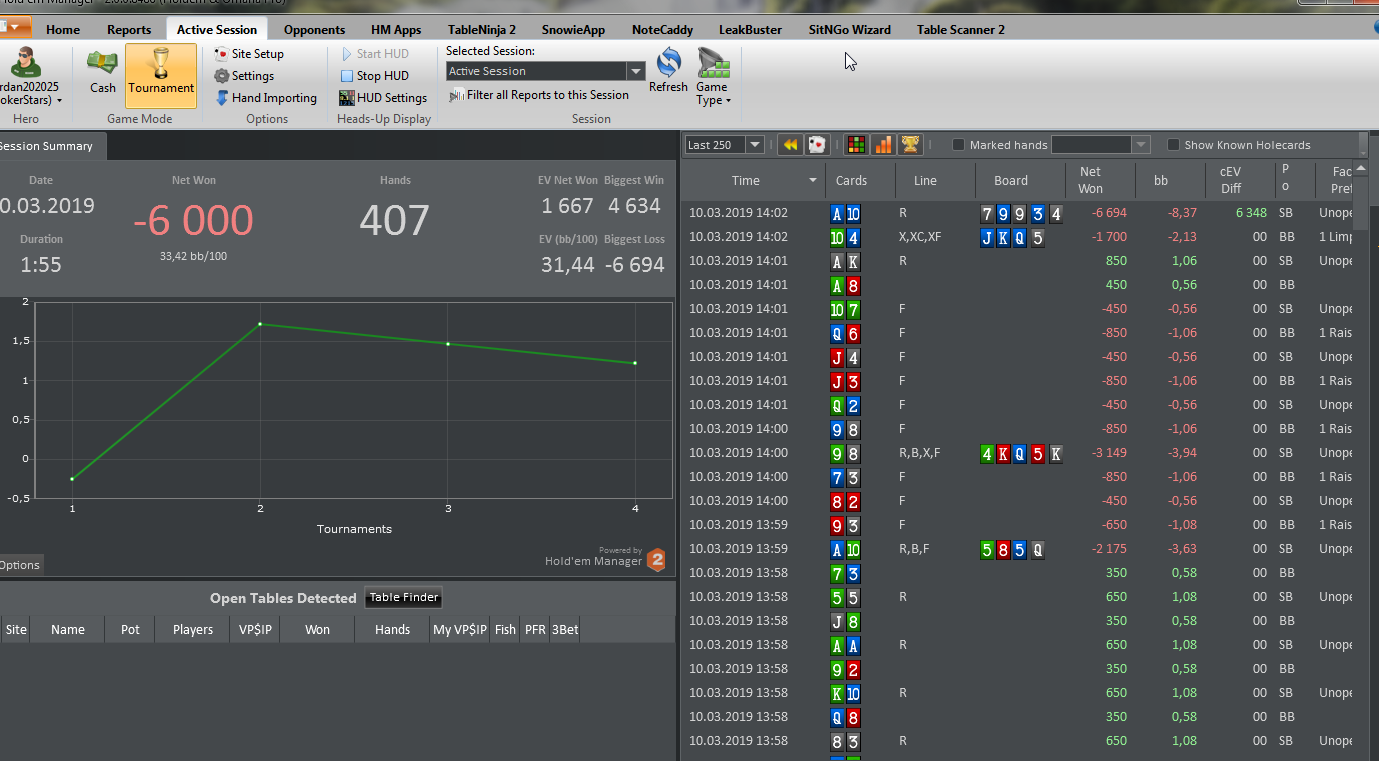Select hand with net won -3 149

click(1017, 453)
